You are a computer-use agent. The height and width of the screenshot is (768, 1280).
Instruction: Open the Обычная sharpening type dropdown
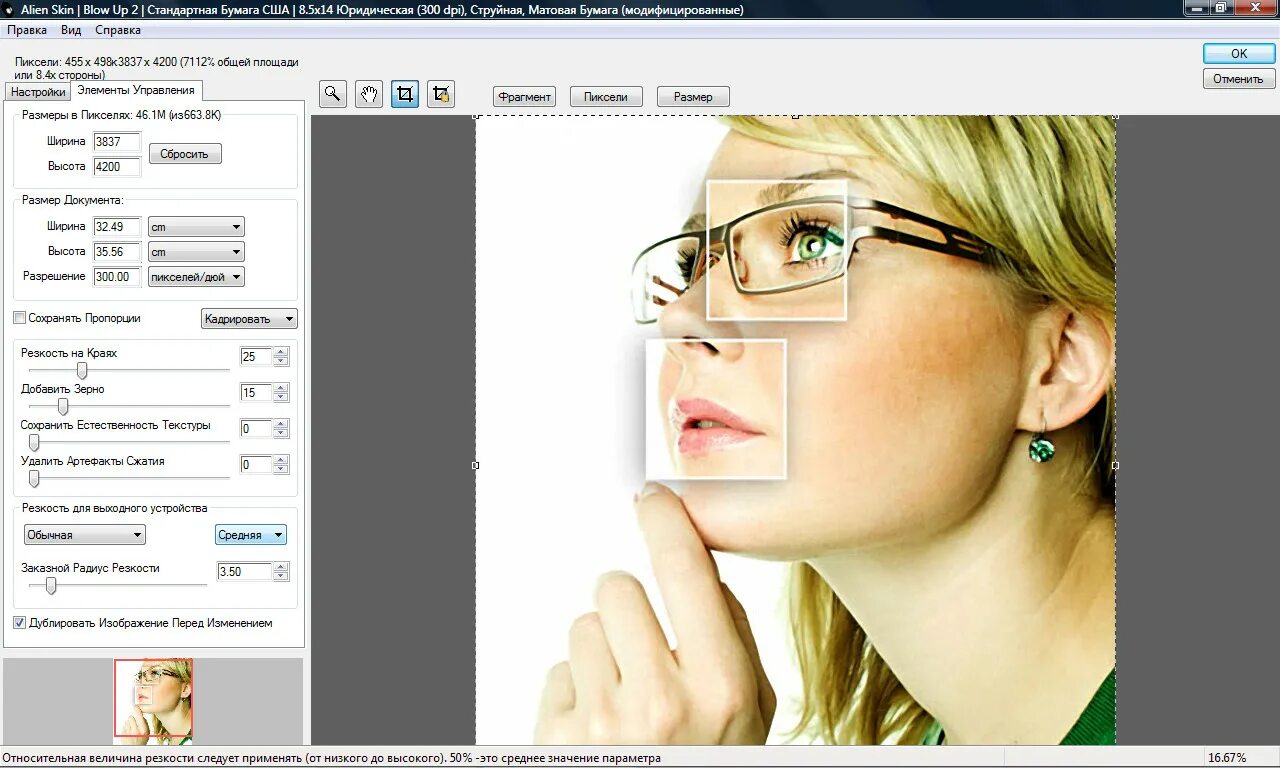pyautogui.click(x=85, y=535)
